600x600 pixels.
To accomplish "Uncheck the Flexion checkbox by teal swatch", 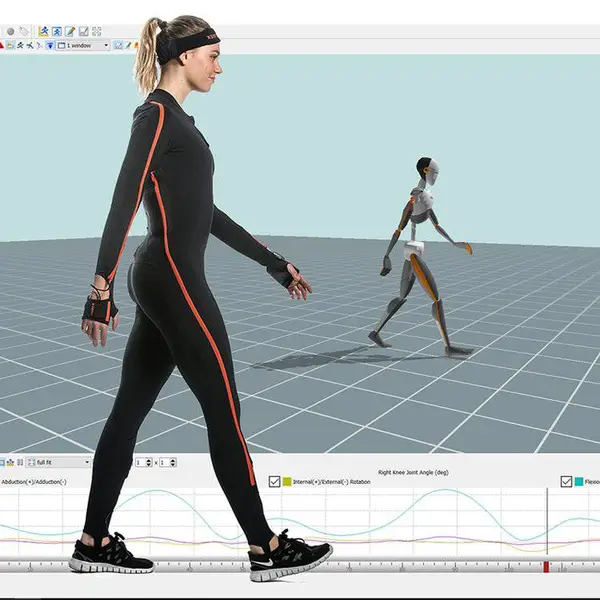I will 566,481.
